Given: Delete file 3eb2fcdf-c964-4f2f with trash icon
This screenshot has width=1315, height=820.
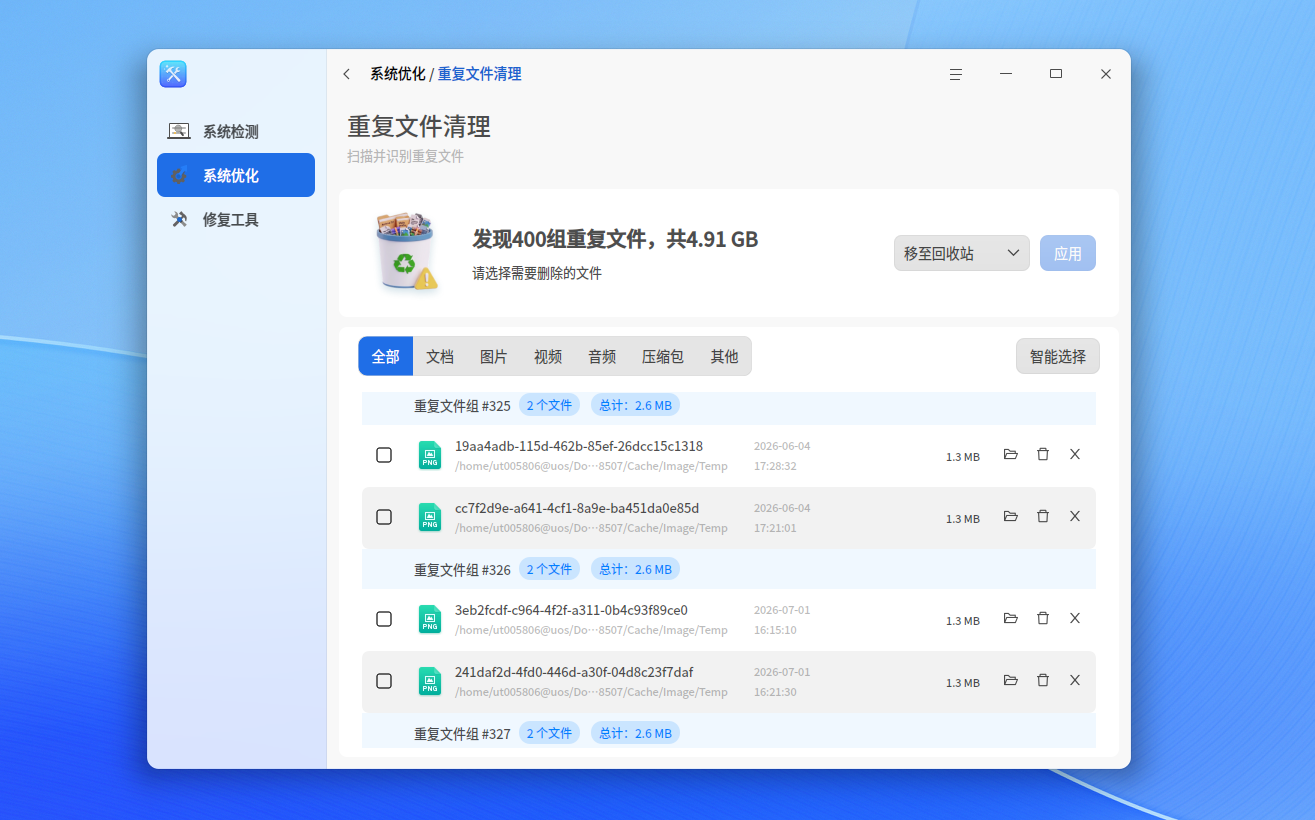Looking at the screenshot, I should click(1043, 618).
